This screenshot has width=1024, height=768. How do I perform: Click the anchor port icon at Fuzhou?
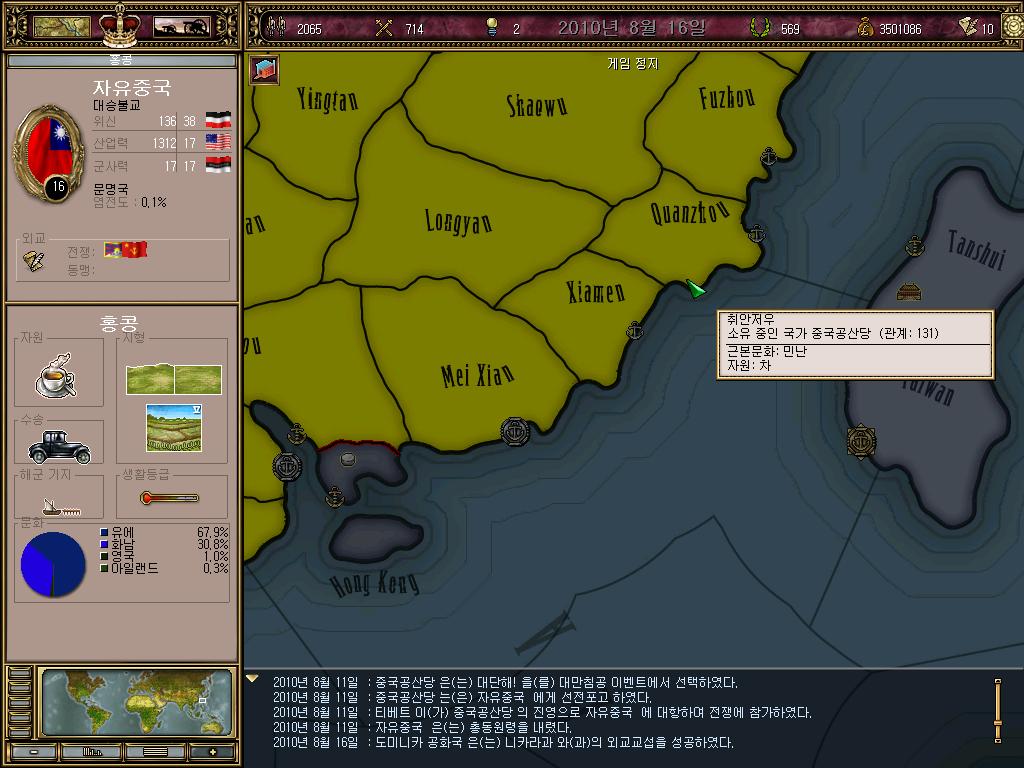(769, 157)
